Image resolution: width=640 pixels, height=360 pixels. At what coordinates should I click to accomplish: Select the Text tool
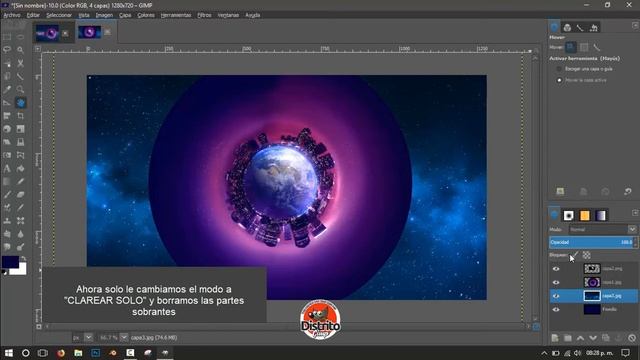7,169
